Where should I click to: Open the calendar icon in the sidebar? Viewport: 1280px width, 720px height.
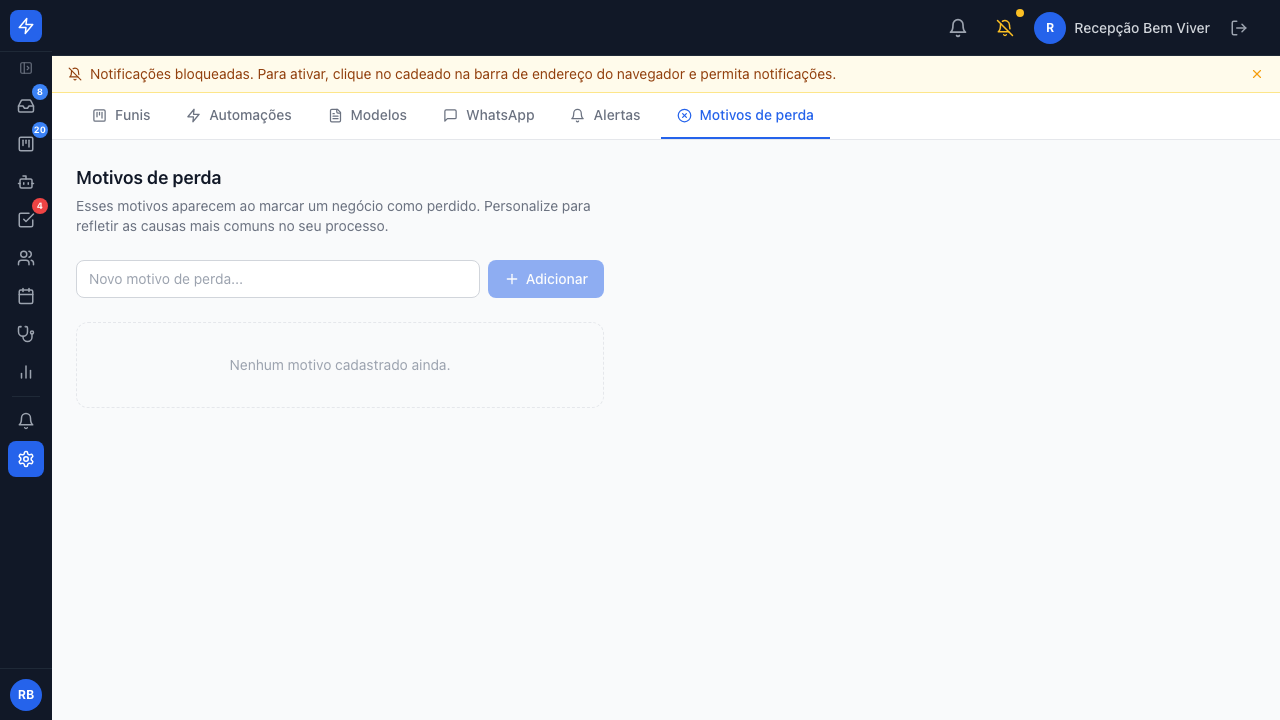26,296
